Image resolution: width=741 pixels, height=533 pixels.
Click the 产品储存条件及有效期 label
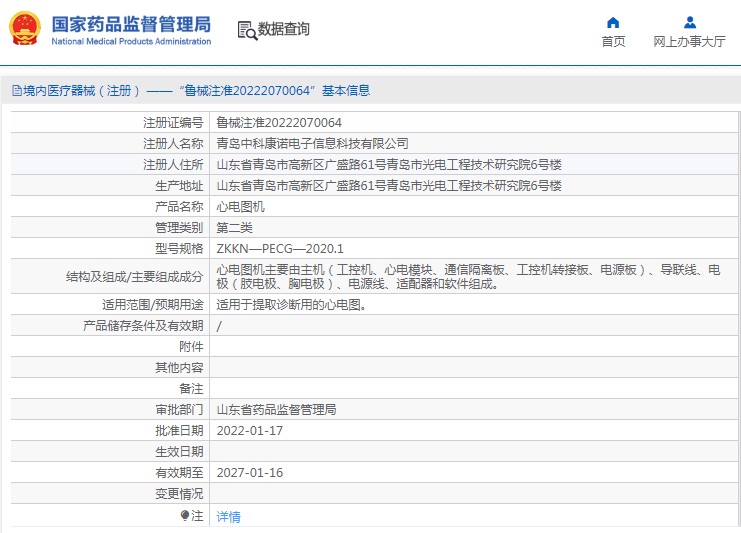coord(143,326)
